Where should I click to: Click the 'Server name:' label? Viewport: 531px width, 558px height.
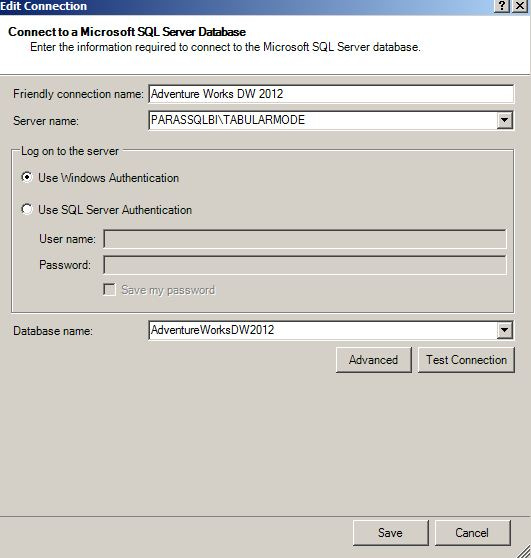click(x=46, y=121)
